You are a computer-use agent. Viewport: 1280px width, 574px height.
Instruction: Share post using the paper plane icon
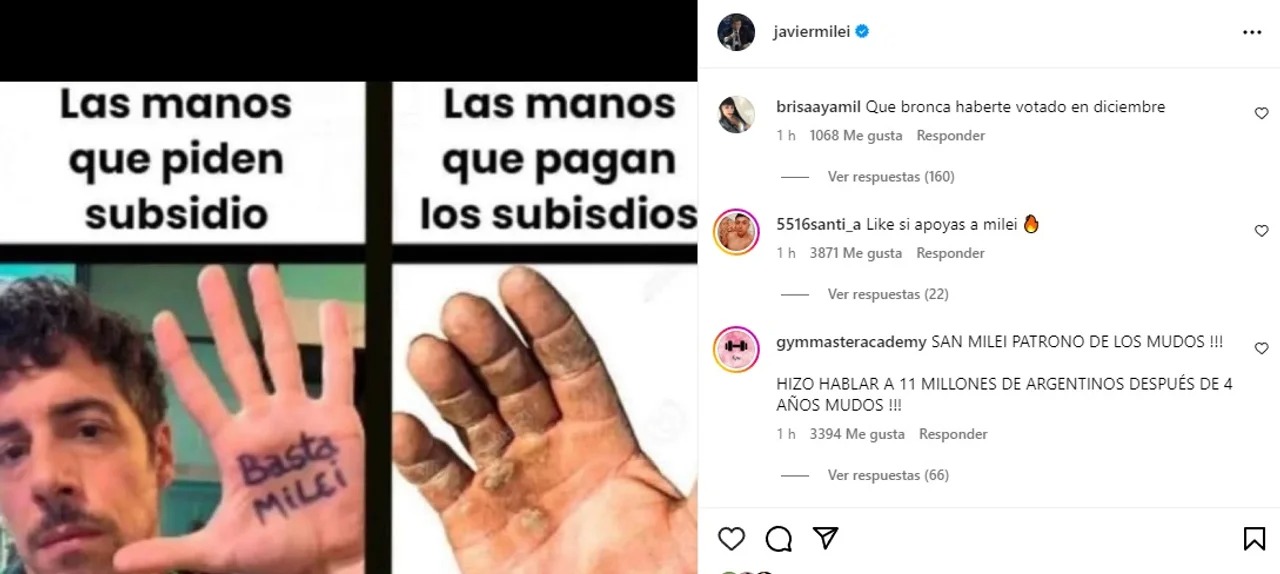pyautogui.click(x=825, y=538)
